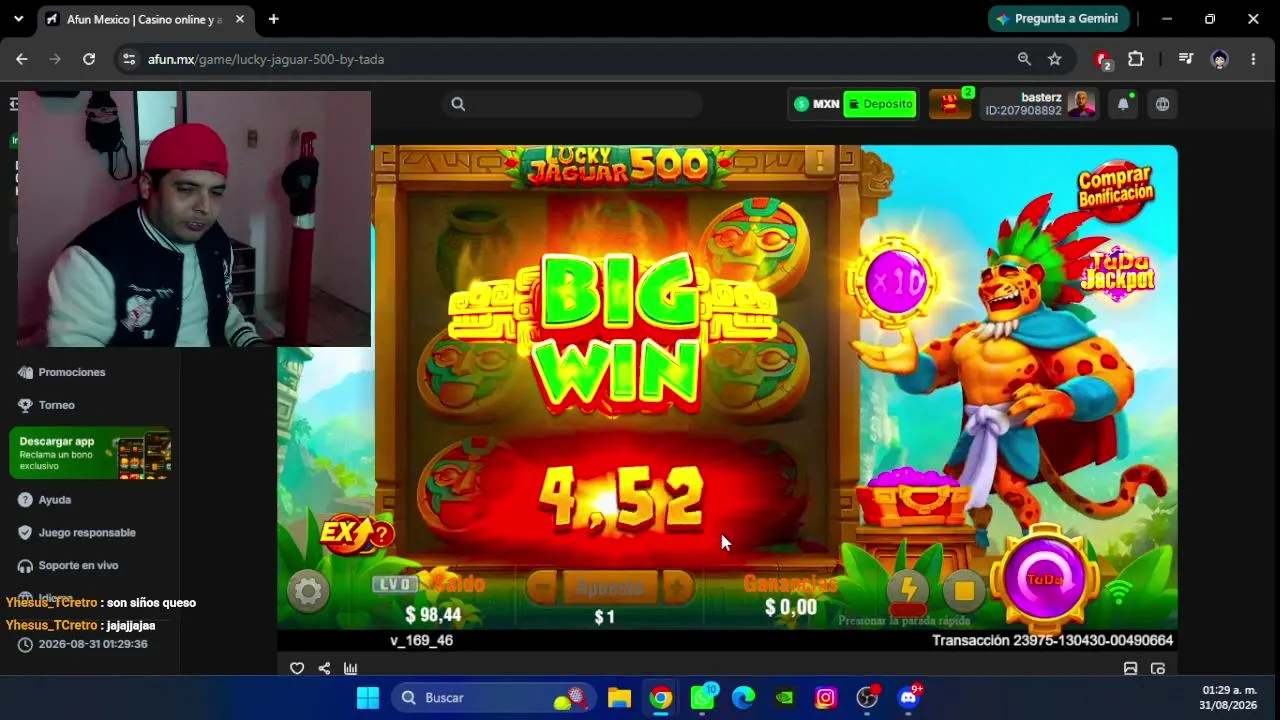Open the Chrome profile avatar

pyautogui.click(x=1219, y=59)
